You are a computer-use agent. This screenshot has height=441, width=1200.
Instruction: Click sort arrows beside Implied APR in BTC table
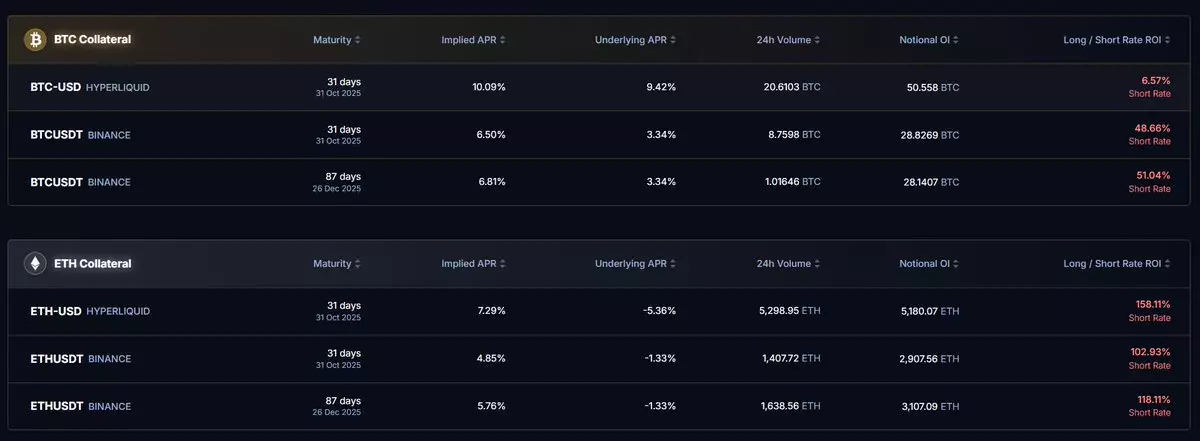(503, 40)
